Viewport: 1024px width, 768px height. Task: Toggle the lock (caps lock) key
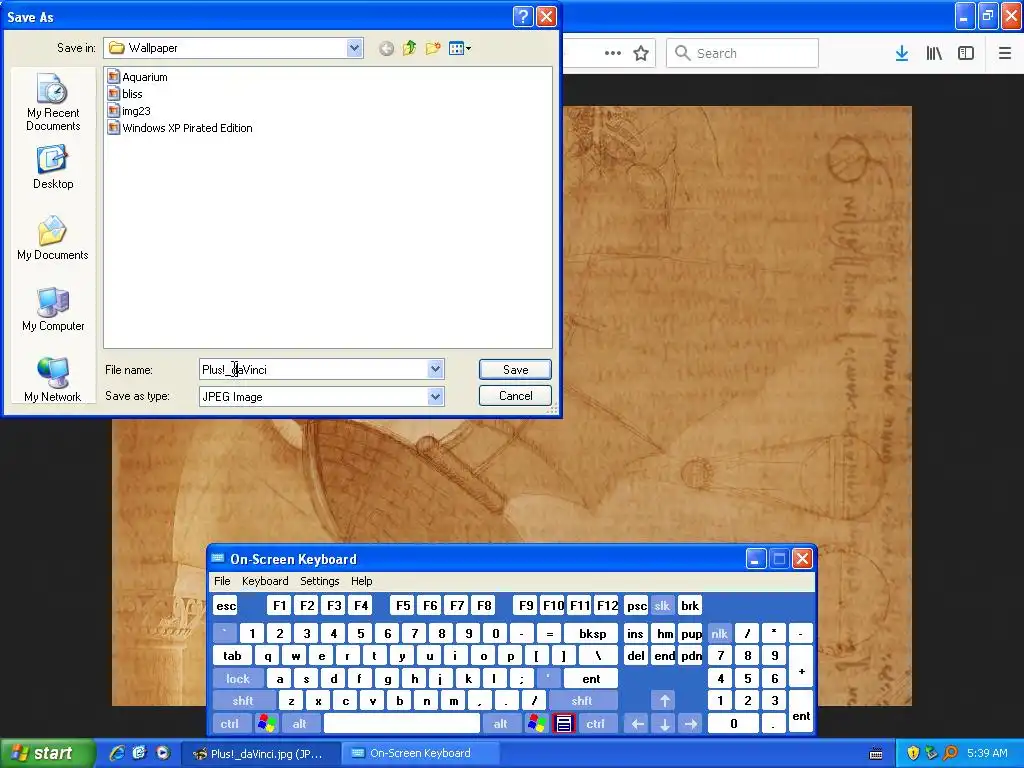(238, 679)
